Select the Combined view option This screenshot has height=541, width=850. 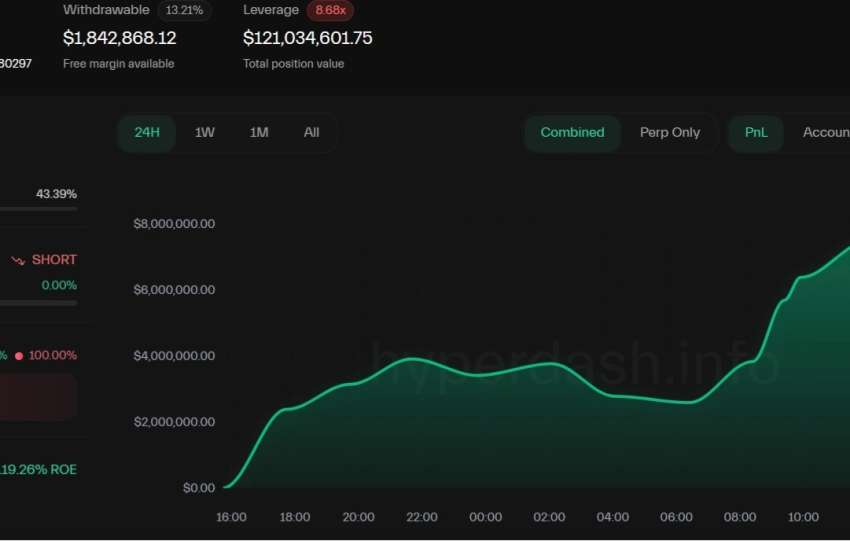[572, 132]
